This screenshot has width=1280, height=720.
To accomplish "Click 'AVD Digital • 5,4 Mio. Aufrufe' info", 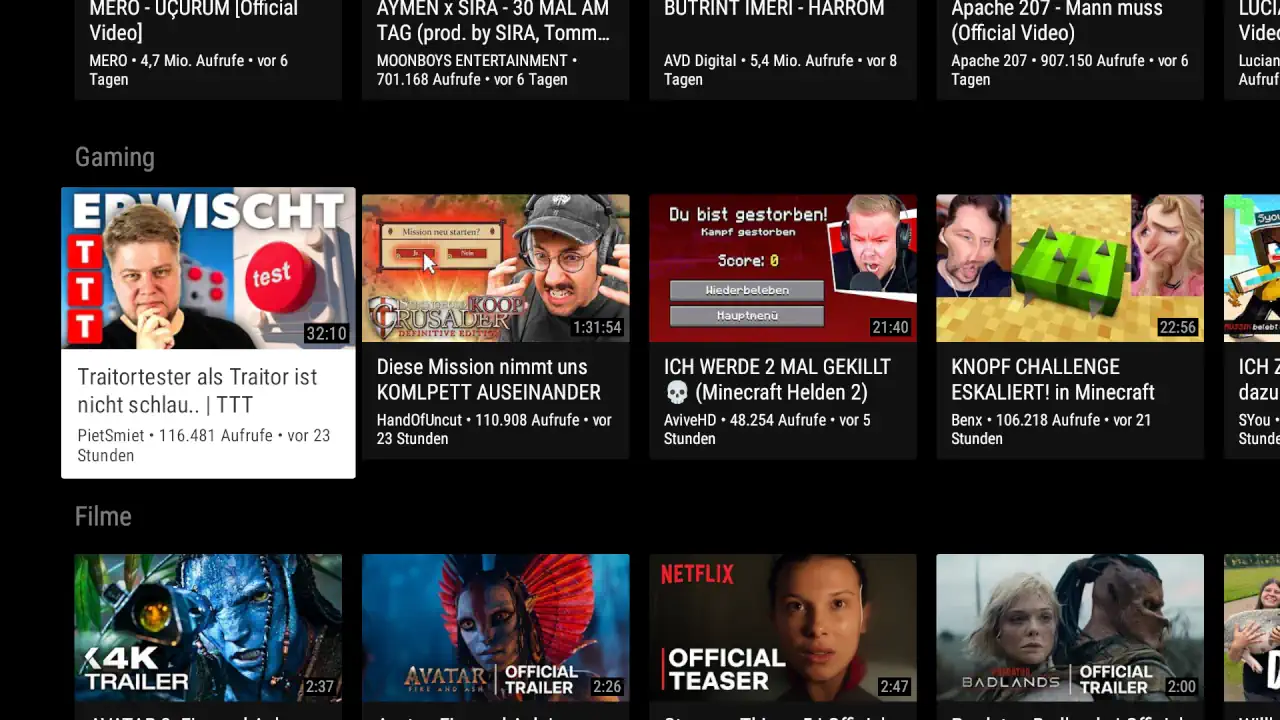I will [x=780, y=70].
